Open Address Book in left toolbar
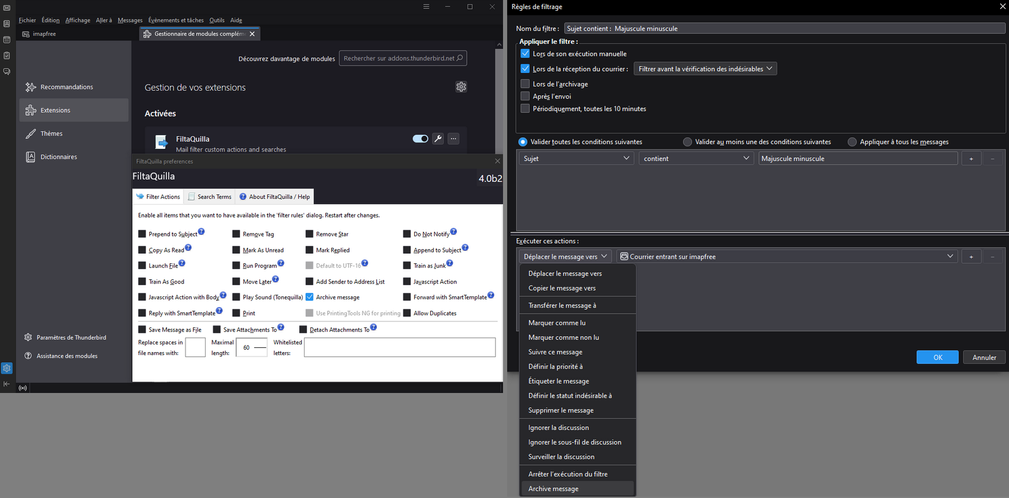The width and height of the screenshot is (1009, 498). point(7,23)
